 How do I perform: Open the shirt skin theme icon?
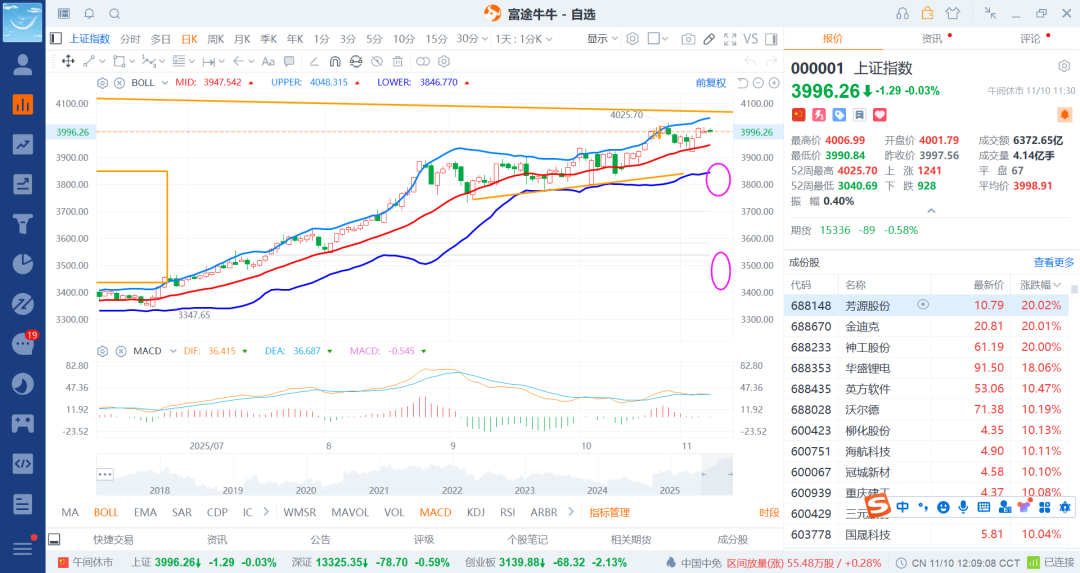tap(951, 13)
